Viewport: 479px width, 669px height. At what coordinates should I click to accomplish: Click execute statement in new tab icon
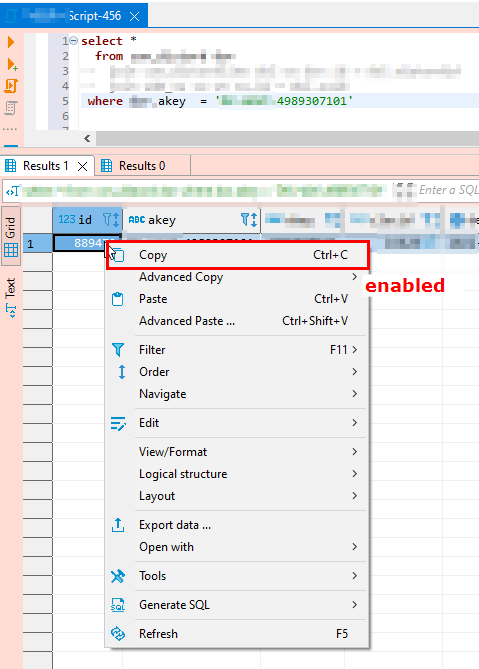point(12,64)
